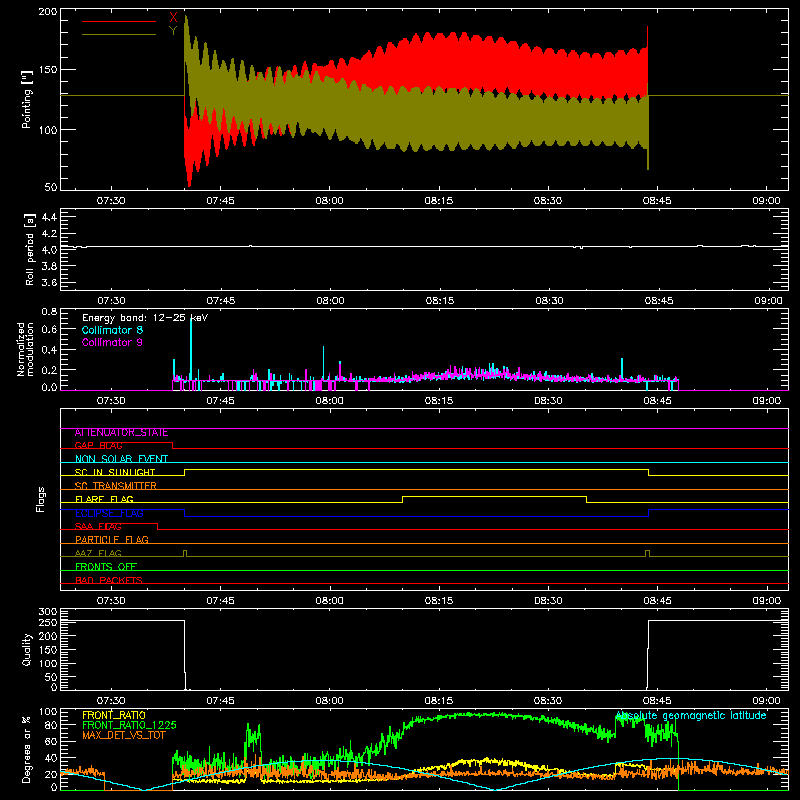The width and height of the screenshot is (800, 800).
Task: Click the 'Degrees or %' axis title
Action: tap(26, 750)
